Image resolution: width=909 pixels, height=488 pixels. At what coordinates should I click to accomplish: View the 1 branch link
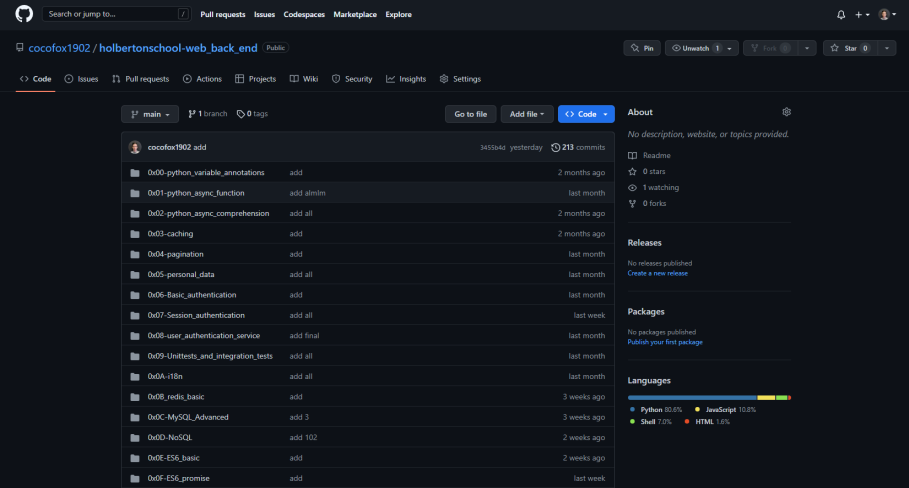208,114
